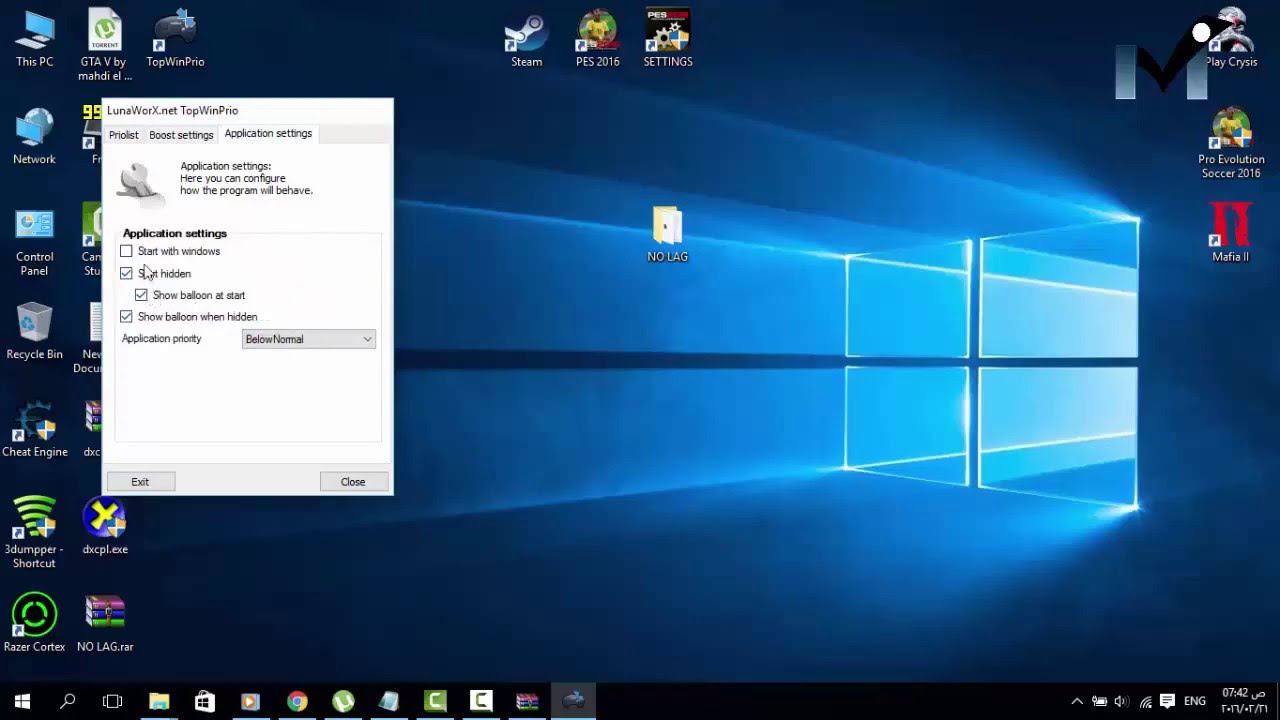This screenshot has width=1280, height=720.
Task: Open the NO LAG.rar archive icon
Action: [105, 625]
